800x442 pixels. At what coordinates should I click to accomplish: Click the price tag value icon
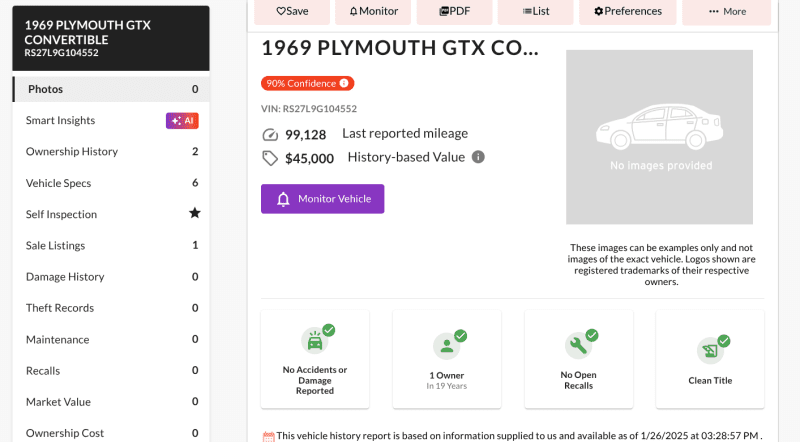tap(269, 158)
